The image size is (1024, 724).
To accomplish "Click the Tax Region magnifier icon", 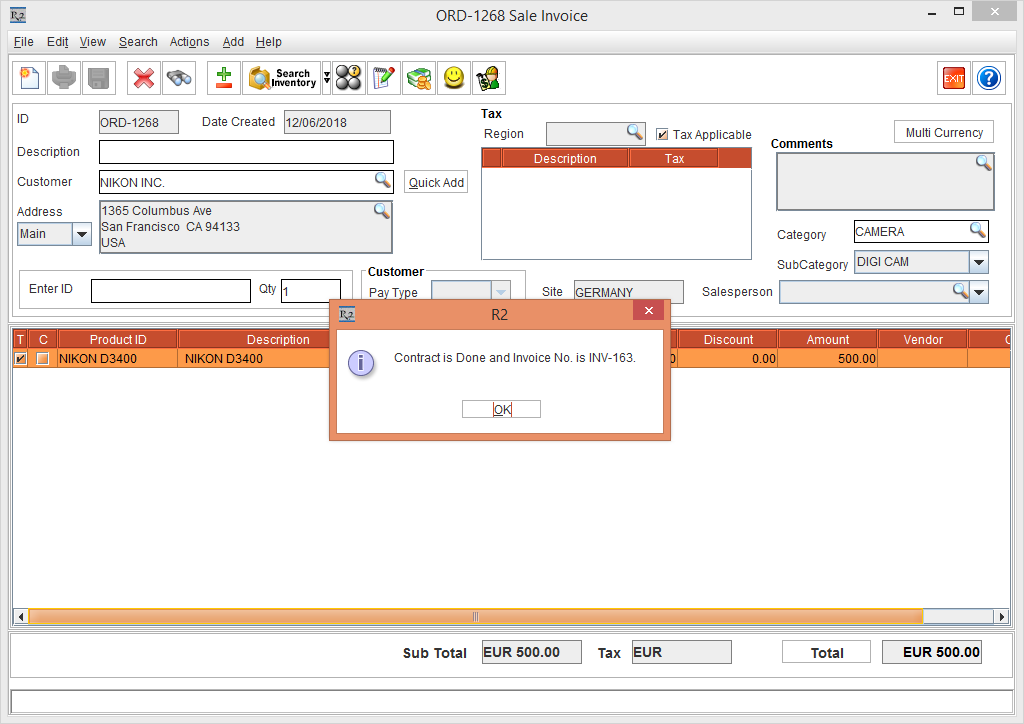I will [x=635, y=131].
